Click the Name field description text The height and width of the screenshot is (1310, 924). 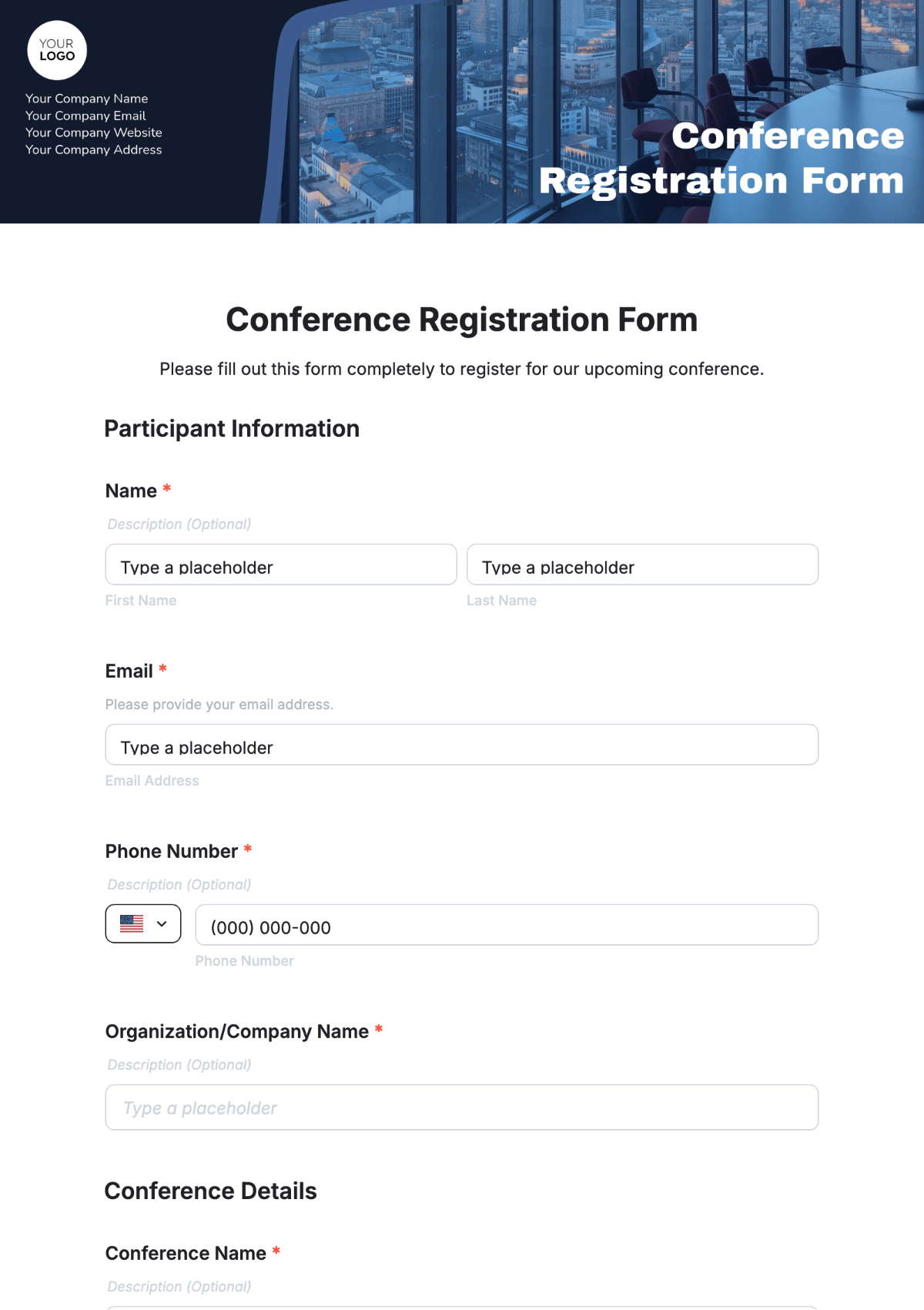(x=179, y=524)
